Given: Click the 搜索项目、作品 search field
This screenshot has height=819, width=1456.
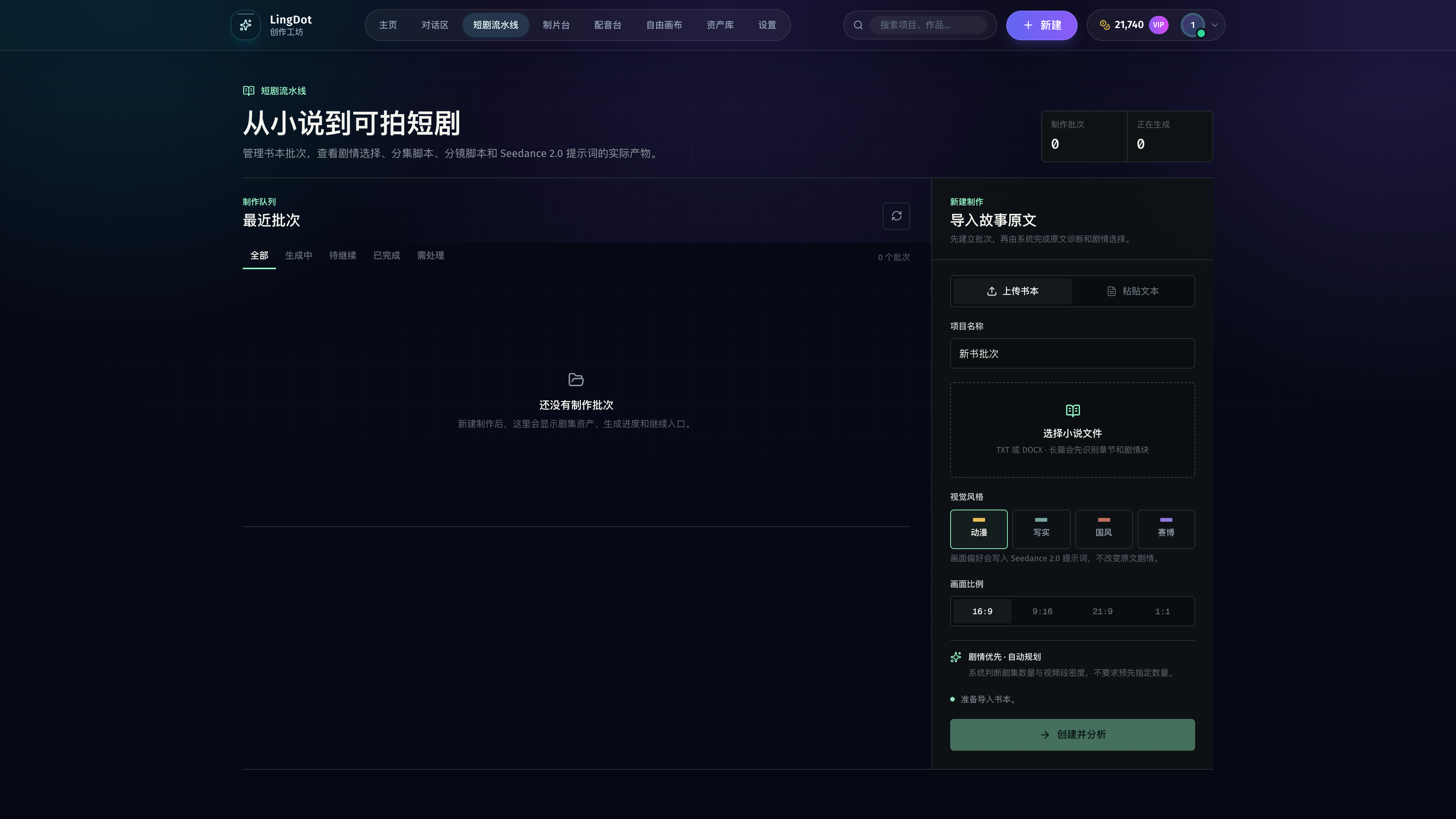Looking at the screenshot, I should click(928, 25).
